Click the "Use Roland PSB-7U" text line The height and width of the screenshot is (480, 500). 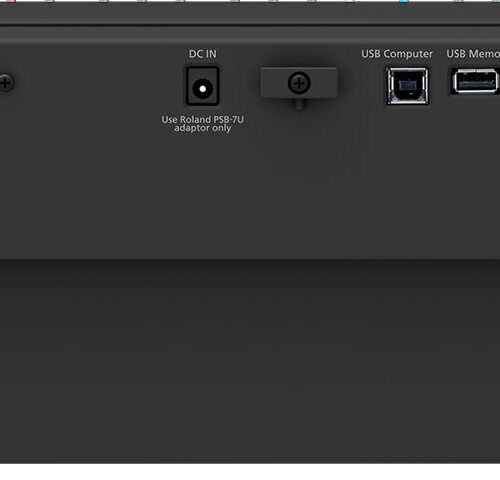click(202, 119)
